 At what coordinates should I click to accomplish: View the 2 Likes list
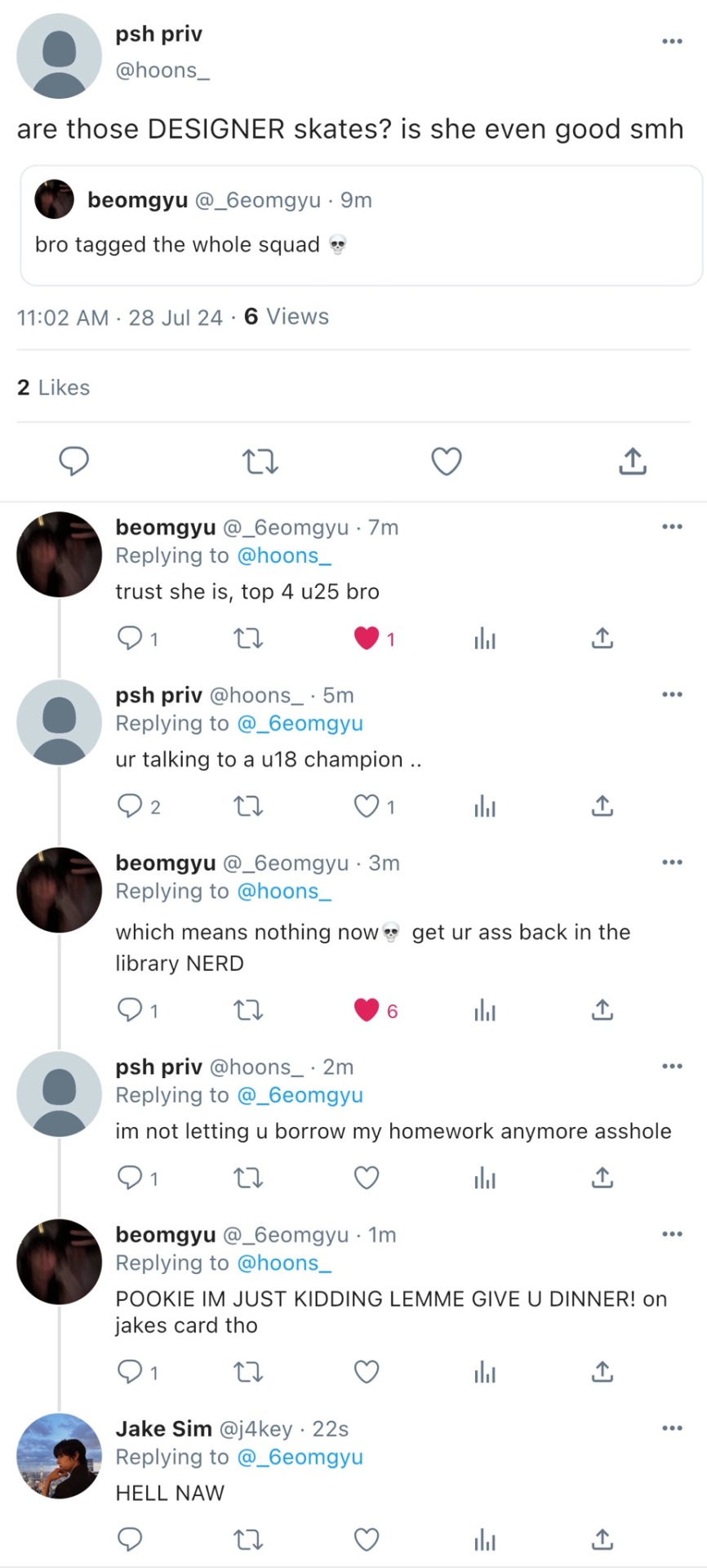[54, 387]
